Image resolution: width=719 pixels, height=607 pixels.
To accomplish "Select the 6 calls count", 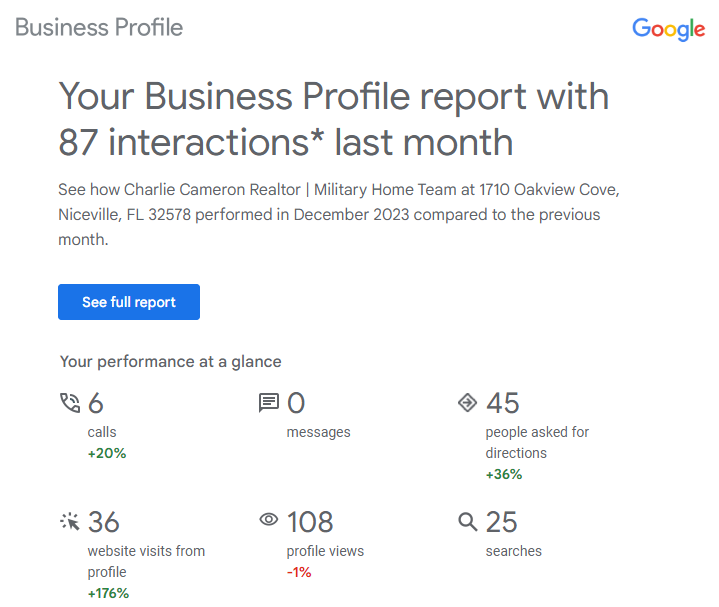I will [96, 403].
